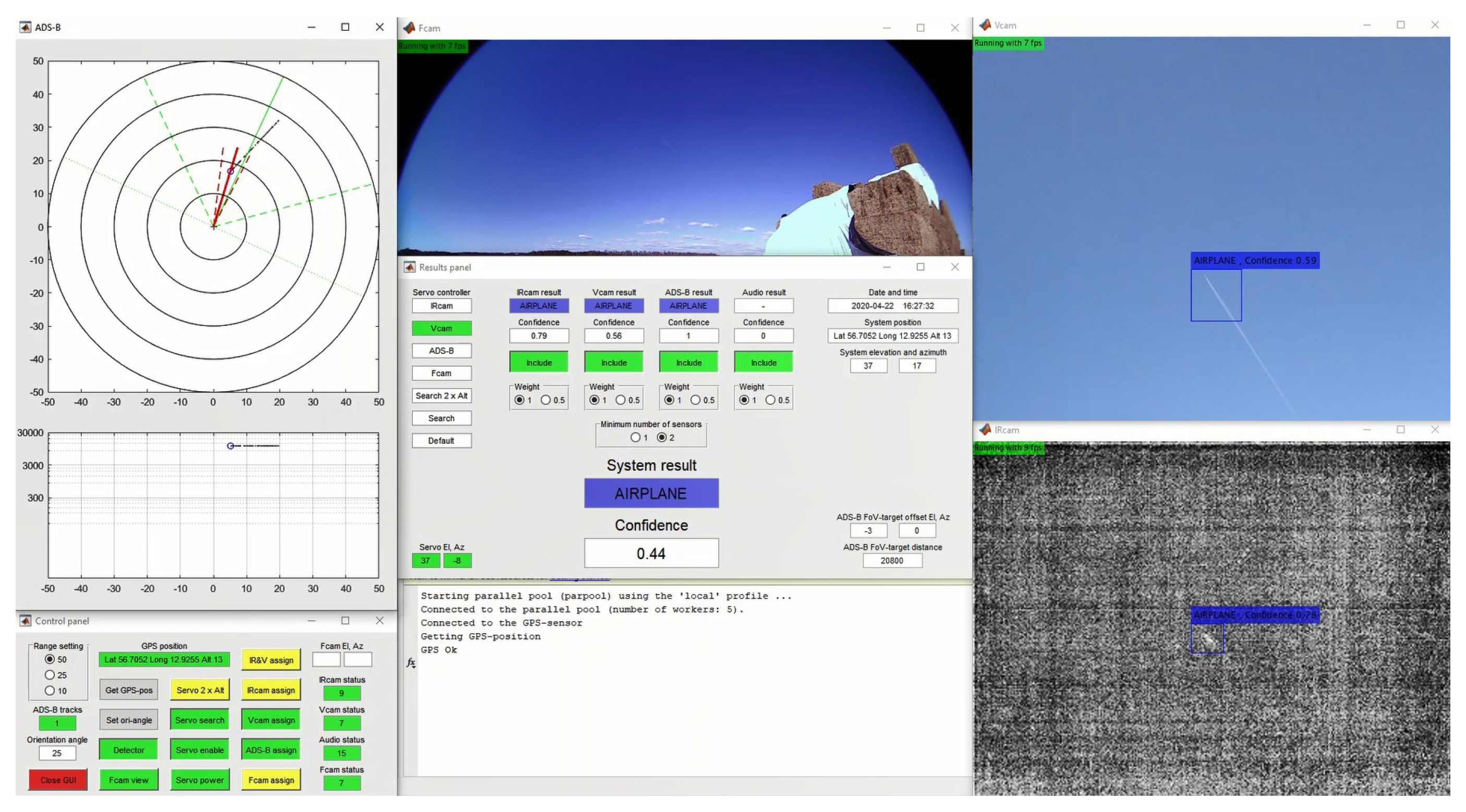Click the MATLAB icon in ADS-B window title
1466x812 pixels.
pos(25,27)
